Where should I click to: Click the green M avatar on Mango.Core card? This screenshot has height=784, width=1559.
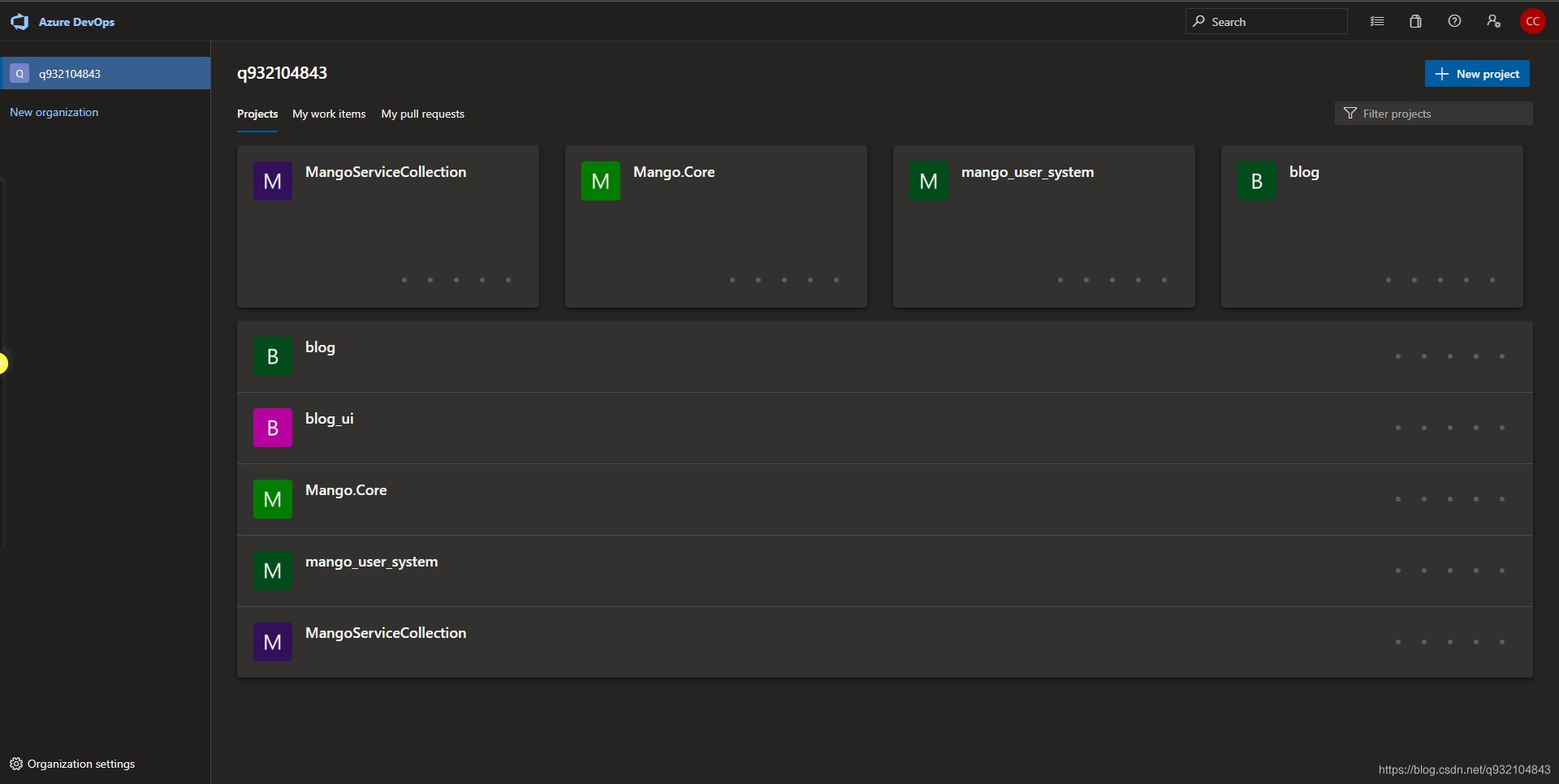601,181
